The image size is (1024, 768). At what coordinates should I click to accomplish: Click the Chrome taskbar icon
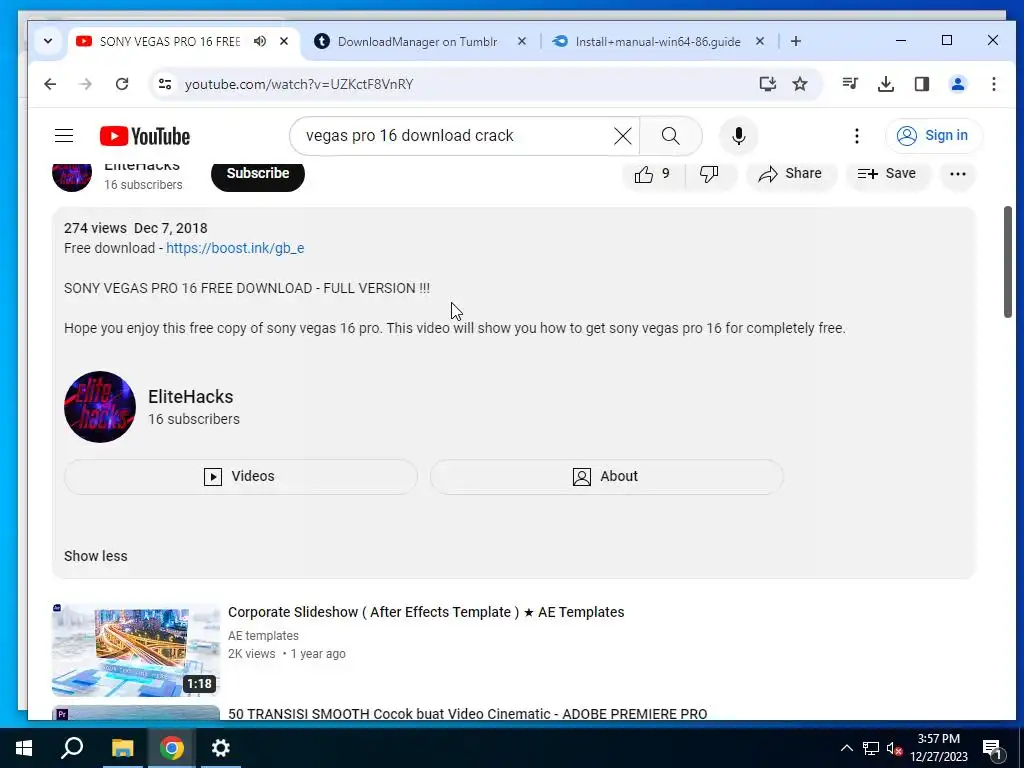pos(172,748)
